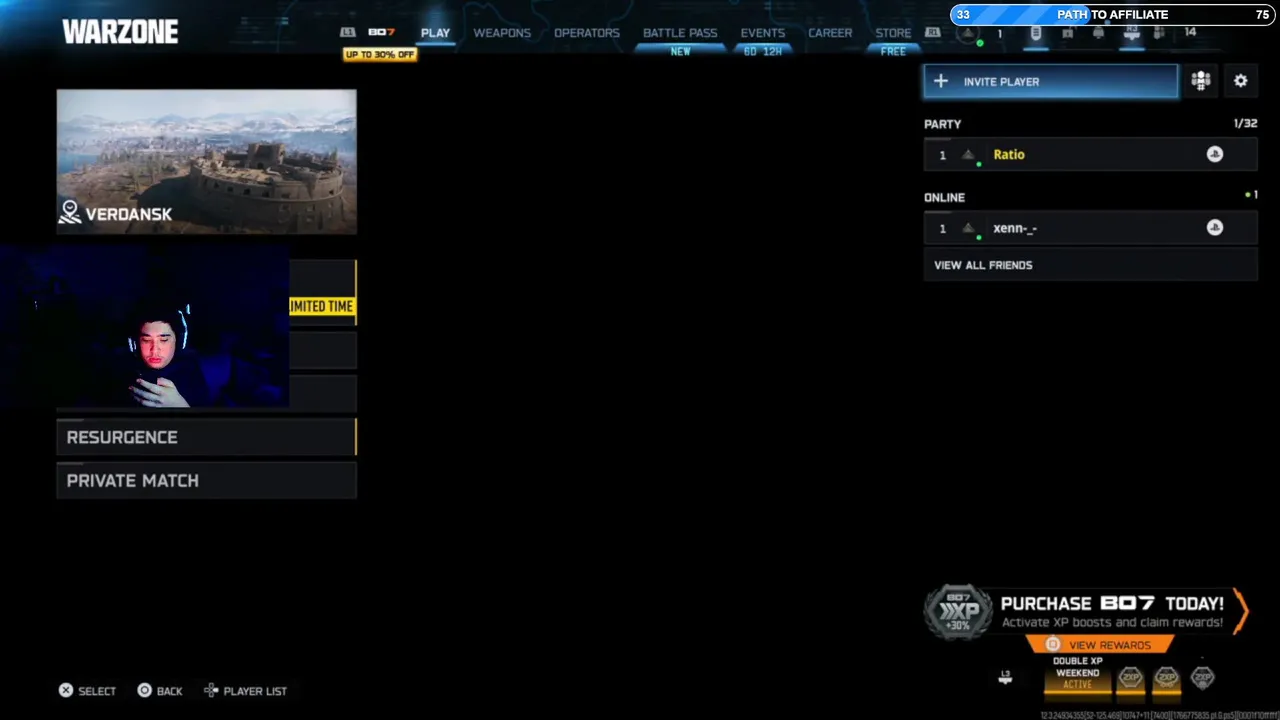Image resolution: width=1280 pixels, height=720 pixels.
Task: Click the UP TO 30% OFF badge
Action: point(380,54)
